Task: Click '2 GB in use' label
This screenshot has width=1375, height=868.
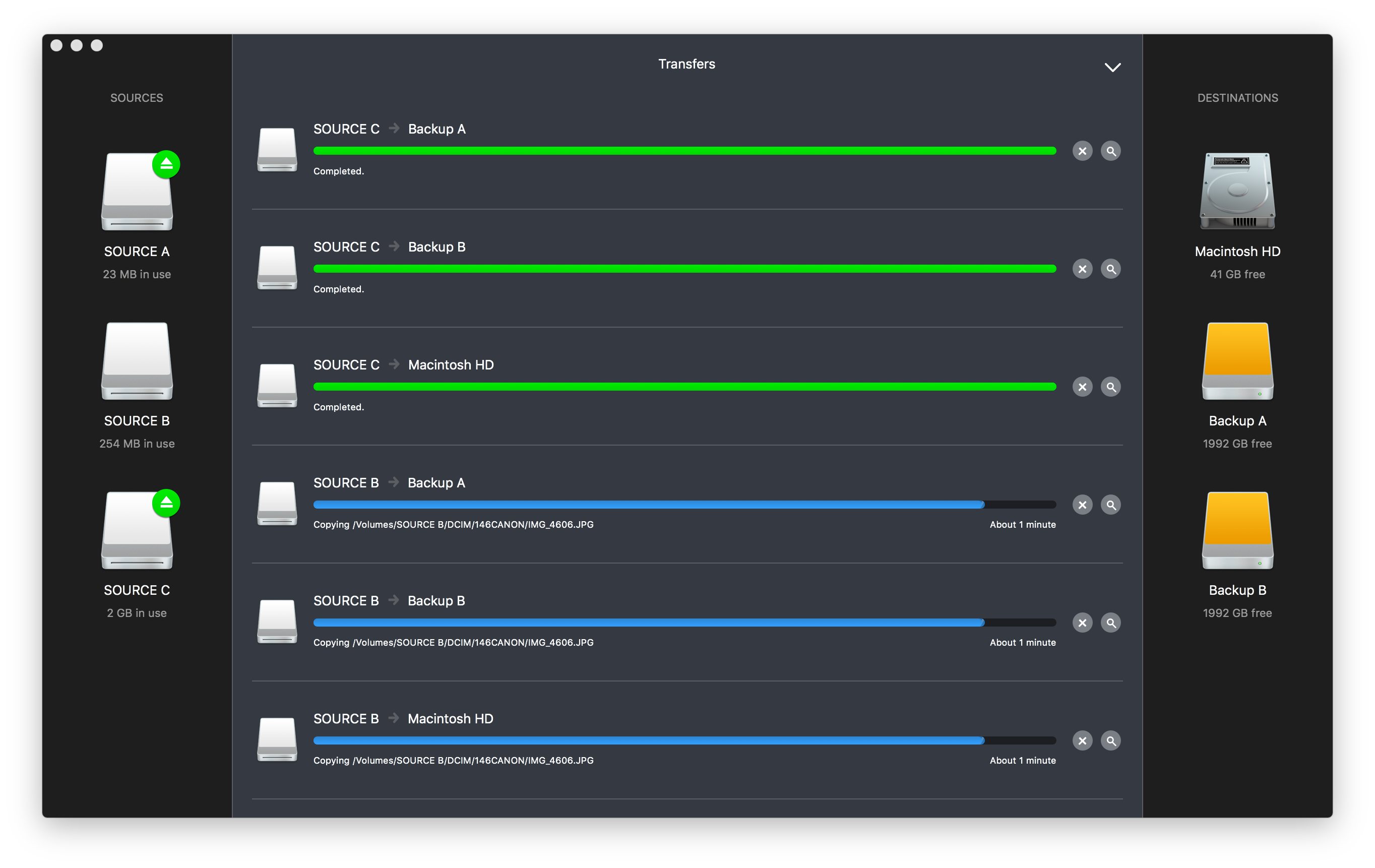Action: [x=137, y=613]
